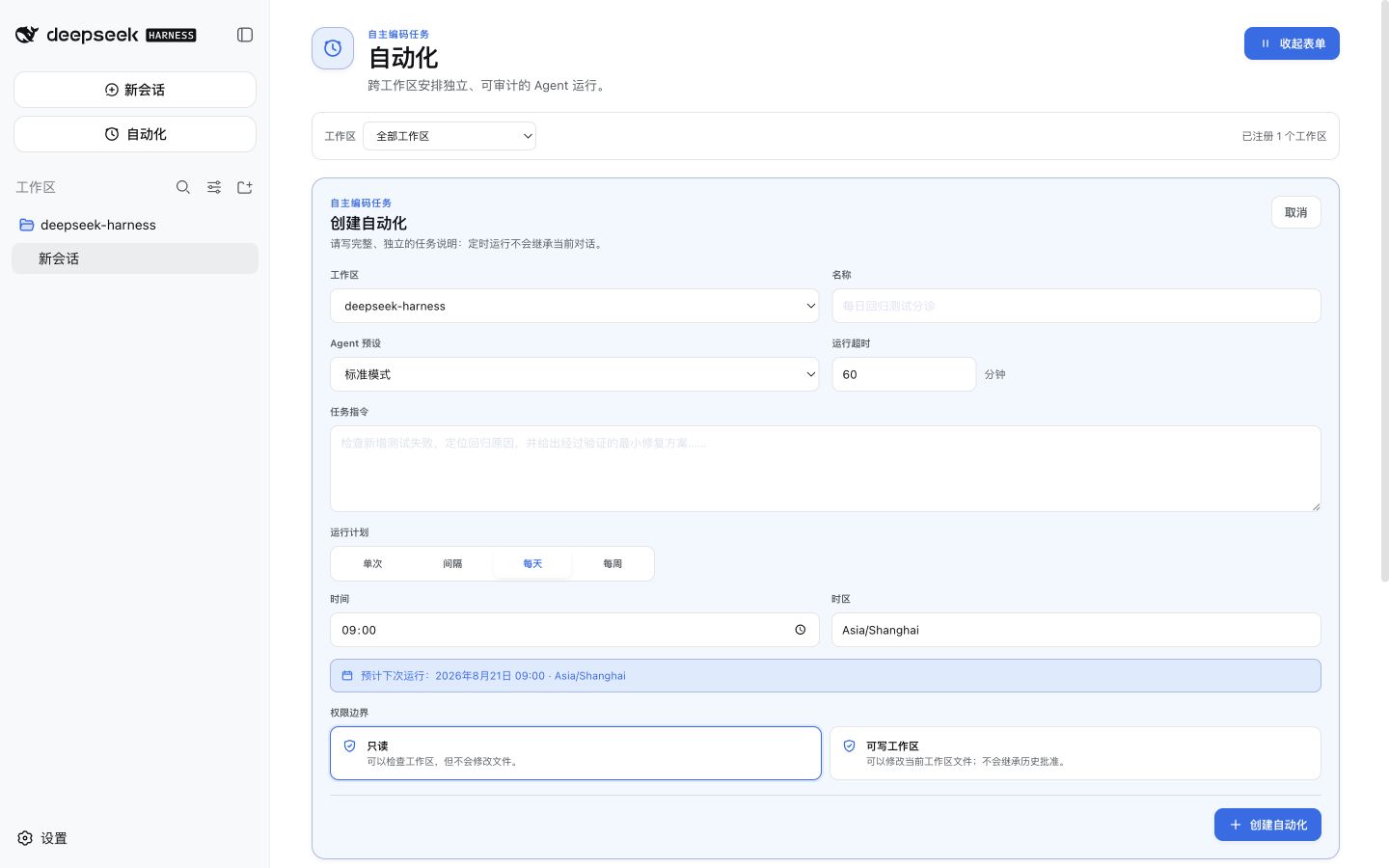Click the DeepSeek whale logo
The width and height of the screenshot is (1389, 868).
27,35
